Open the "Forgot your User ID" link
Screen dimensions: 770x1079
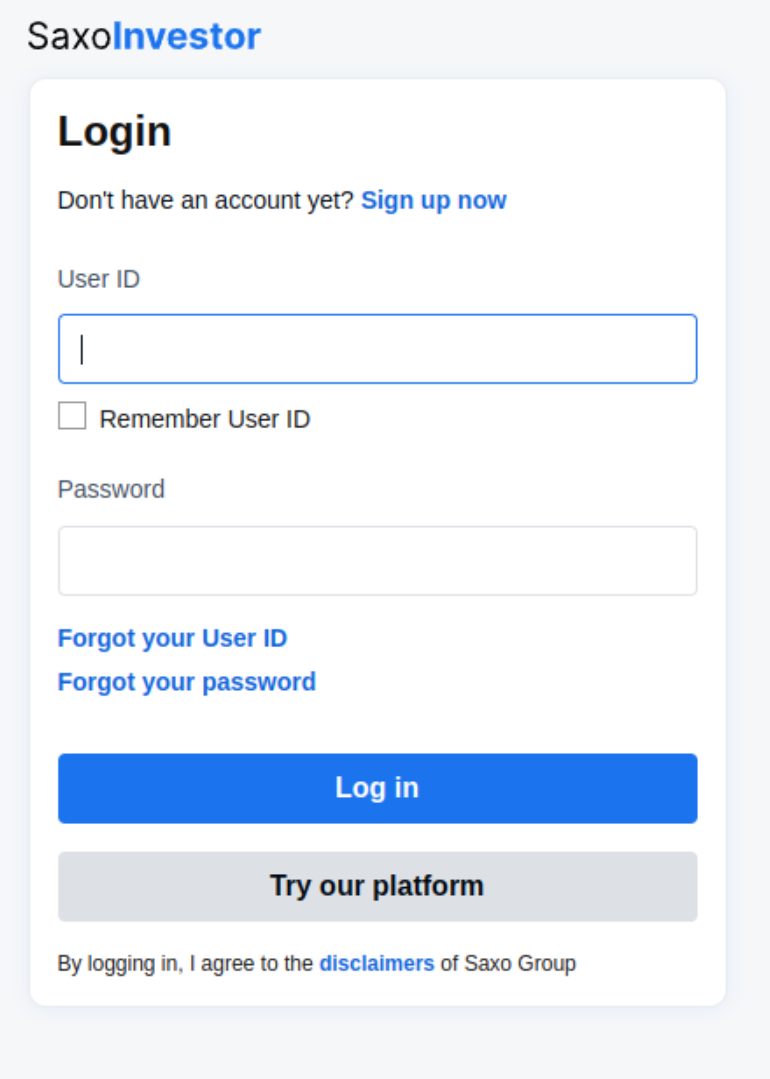point(172,638)
